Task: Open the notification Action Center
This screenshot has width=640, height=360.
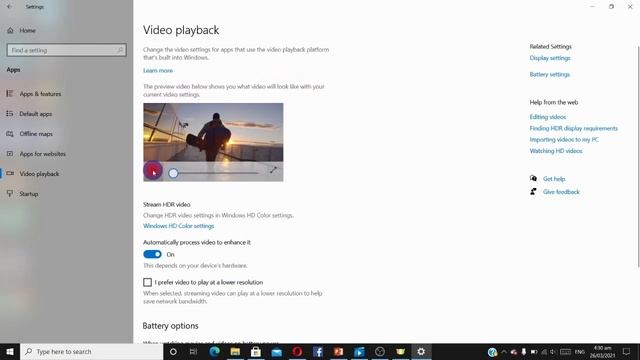Action: pos(627,351)
